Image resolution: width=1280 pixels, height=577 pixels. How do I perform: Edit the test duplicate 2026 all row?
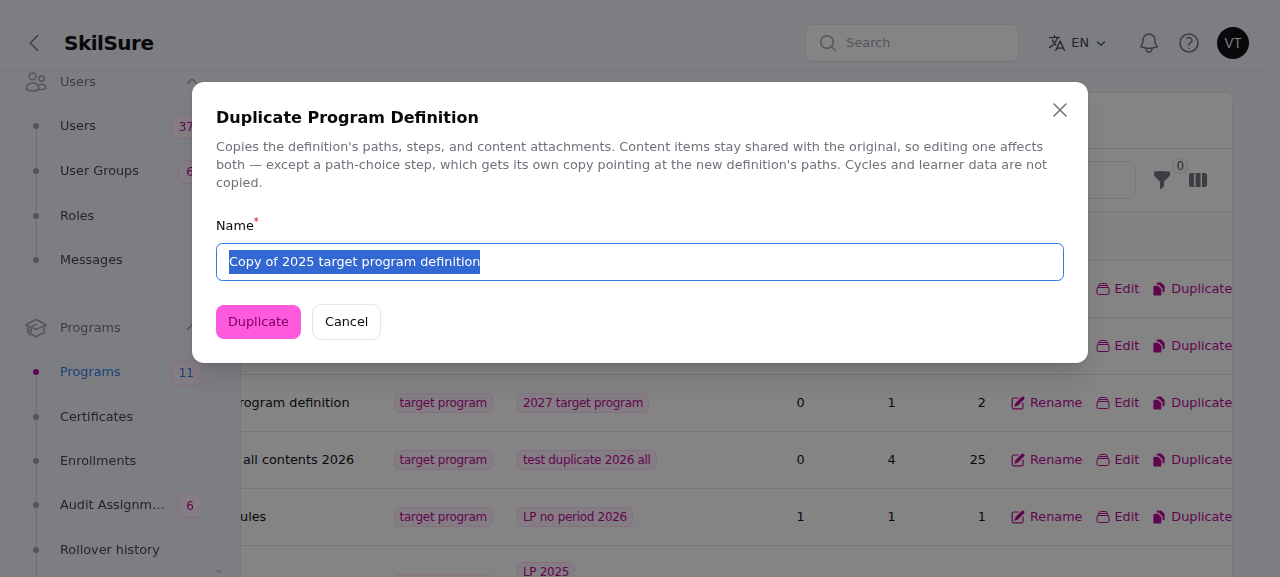tap(1117, 460)
